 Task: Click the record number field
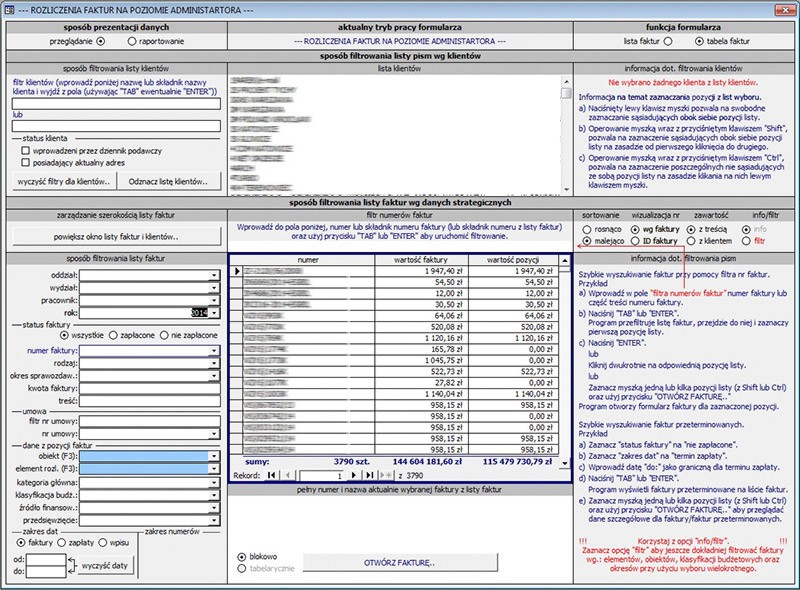(322, 476)
